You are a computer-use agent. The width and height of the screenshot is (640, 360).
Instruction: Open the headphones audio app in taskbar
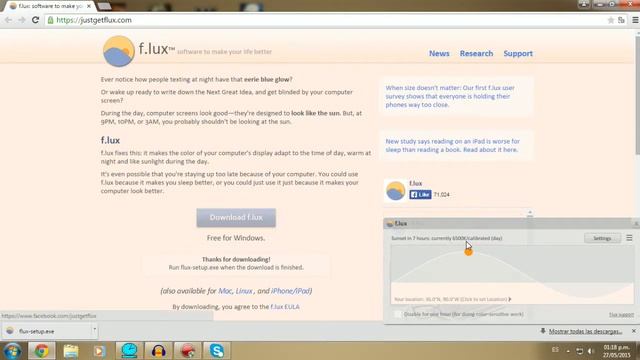pyautogui.click(x=158, y=351)
